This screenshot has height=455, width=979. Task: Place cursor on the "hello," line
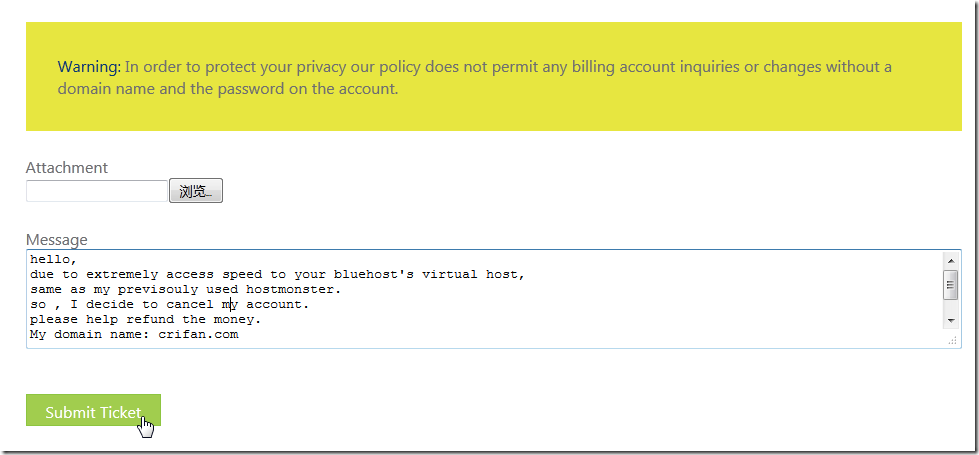[x=52, y=259]
